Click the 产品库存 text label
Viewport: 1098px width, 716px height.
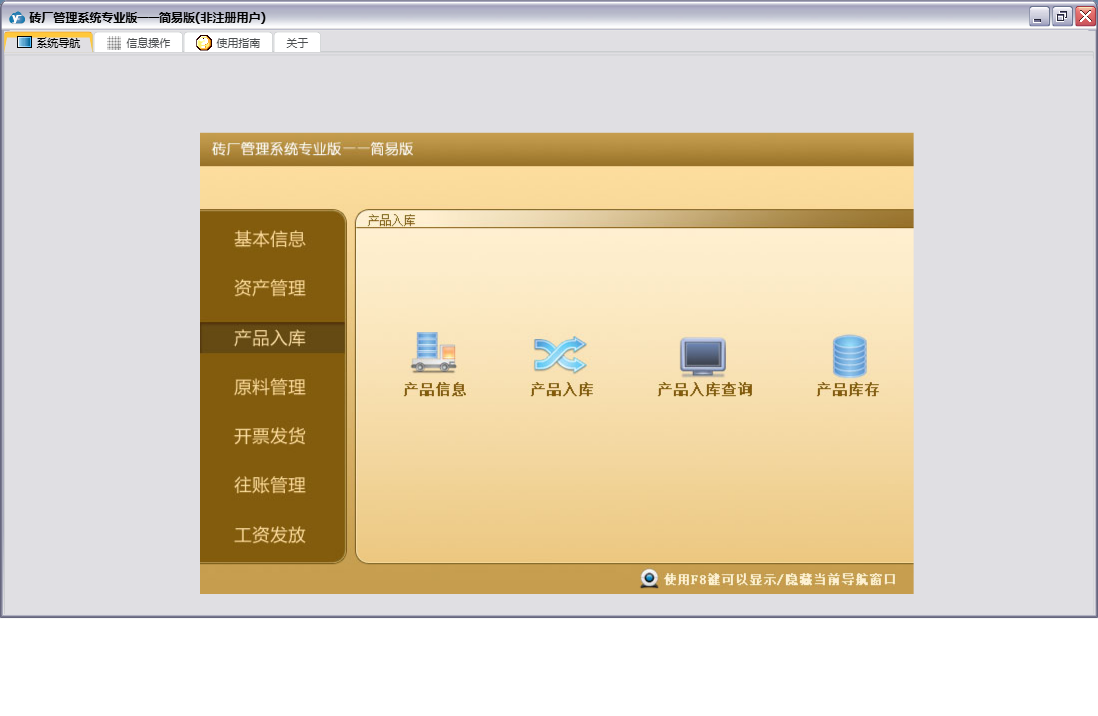(848, 390)
